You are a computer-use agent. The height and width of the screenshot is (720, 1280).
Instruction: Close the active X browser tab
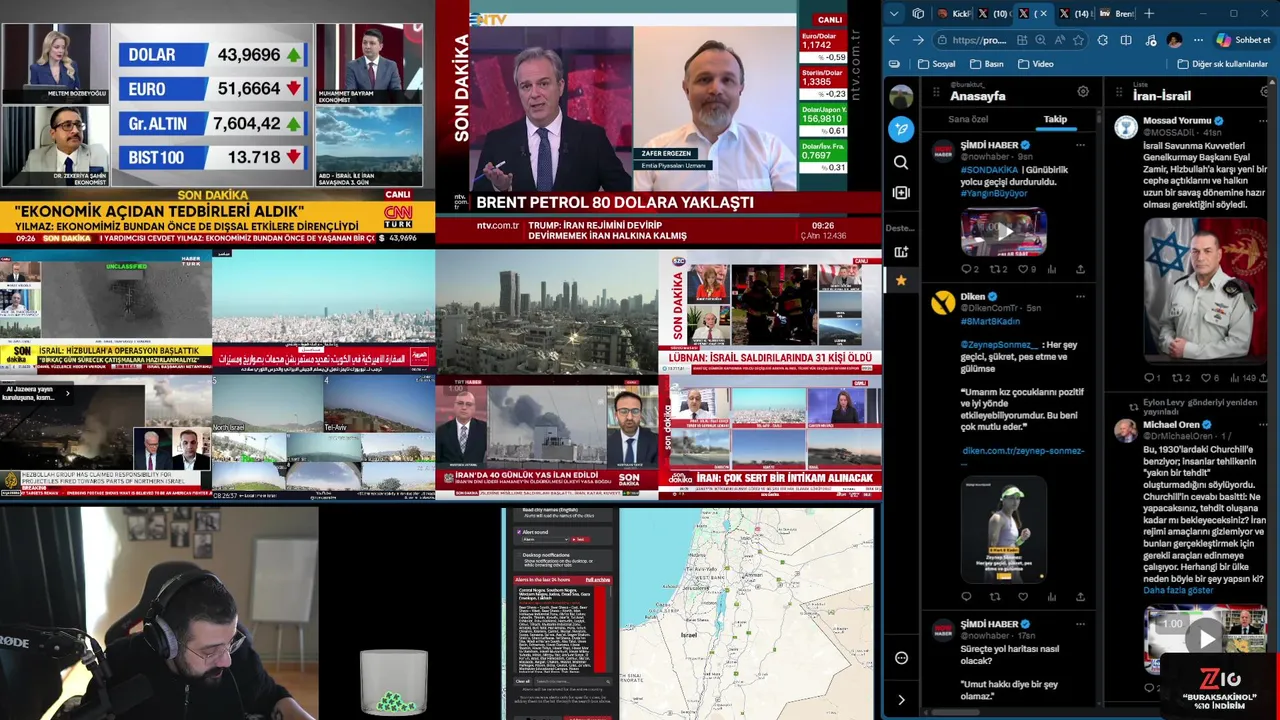(1043, 14)
